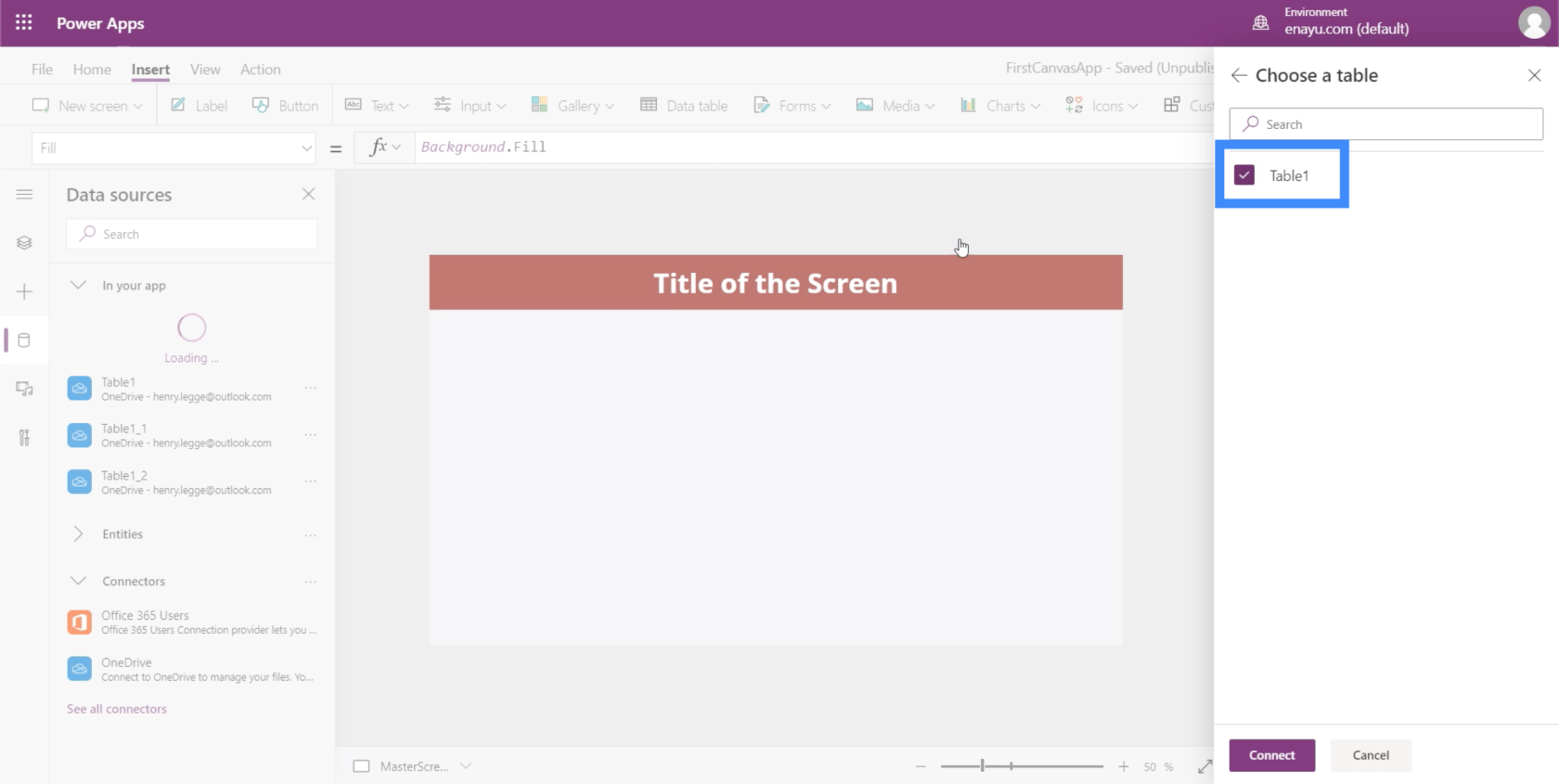1559x784 pixels.
Task: Insert a Data table
Action: pyautogui.click(x=684, y=106)
